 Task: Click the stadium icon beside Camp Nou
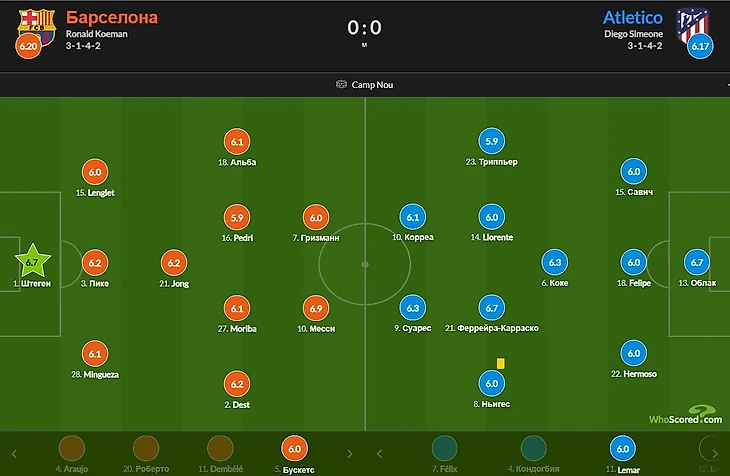click(341, 85)
